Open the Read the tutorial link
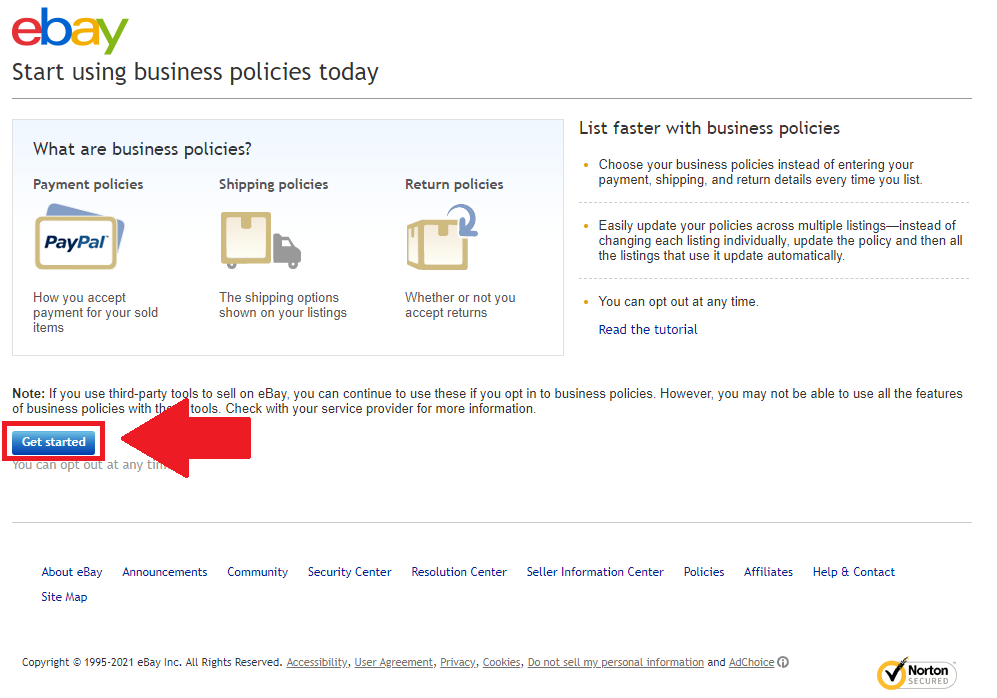Image resolution: width=997 pixels, height=698 pixels. click(x=648, y=329)
